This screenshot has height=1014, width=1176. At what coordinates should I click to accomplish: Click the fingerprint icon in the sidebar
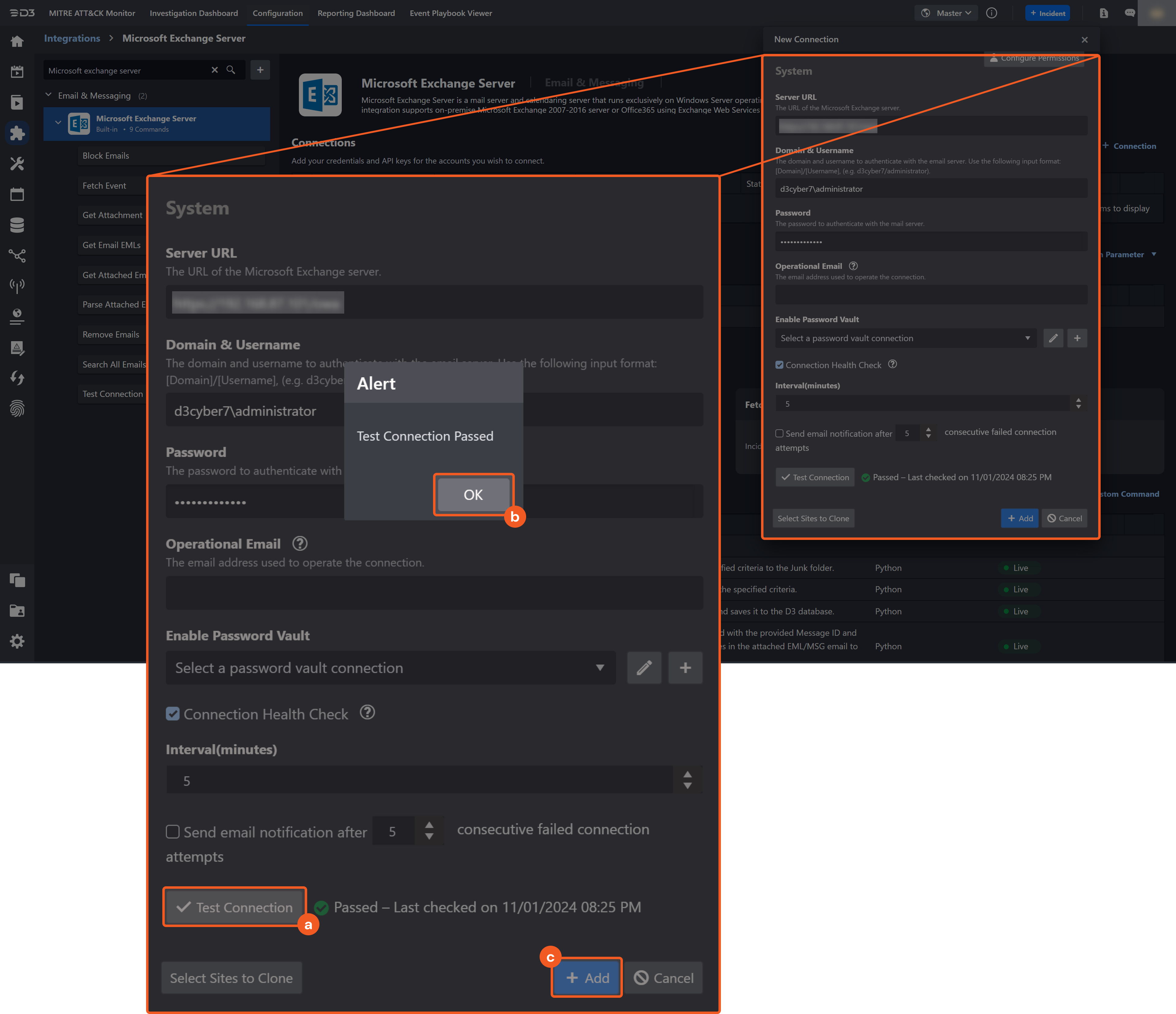pyautogui.click(x=17, y=409)
